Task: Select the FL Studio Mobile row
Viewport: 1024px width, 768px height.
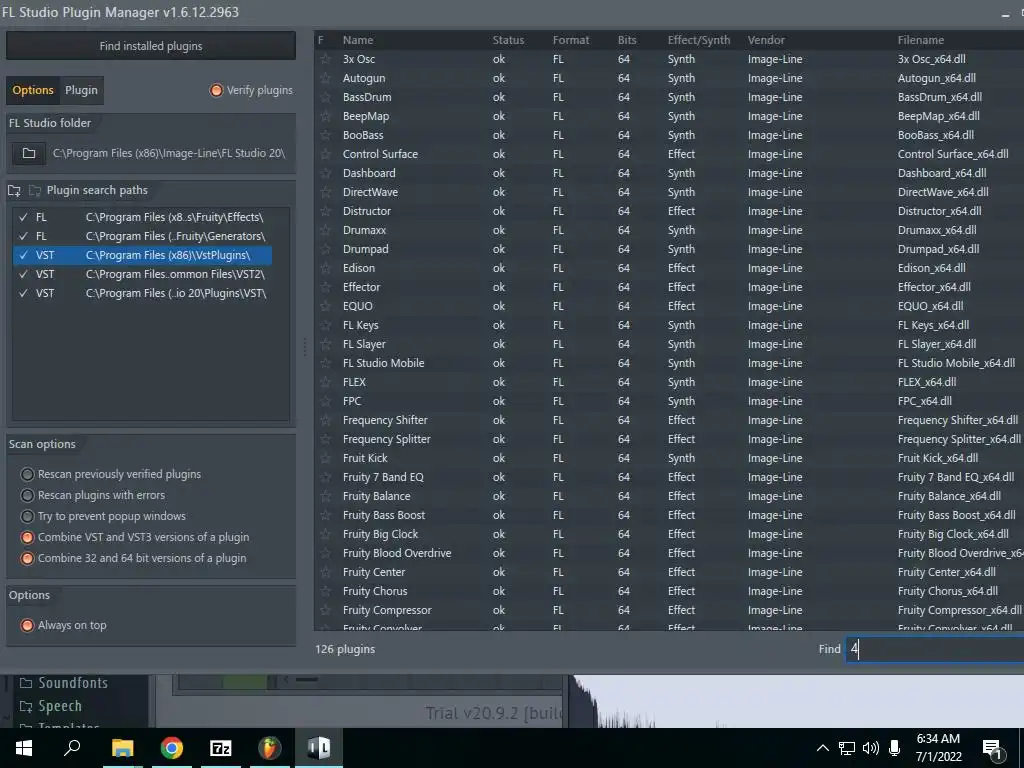Action: (669, 363)
